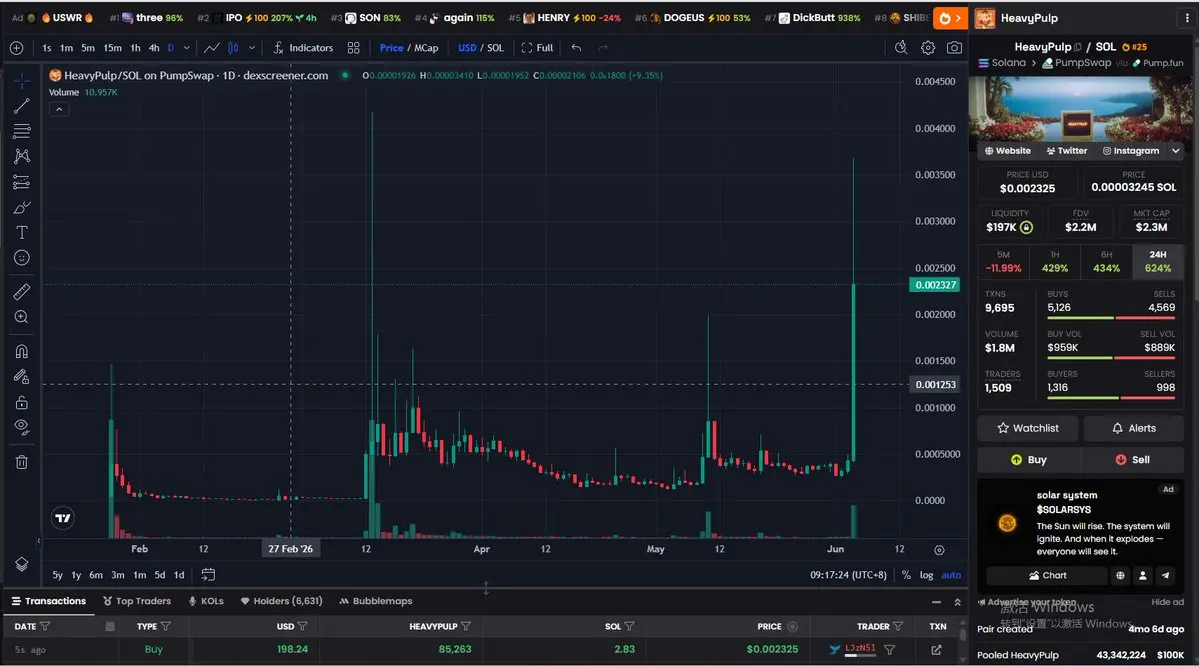The width and height of the screenshot is (1199, 666).
Task: Select the 5m timeframe
Action: pyautogui.click(x=88, y=47)
